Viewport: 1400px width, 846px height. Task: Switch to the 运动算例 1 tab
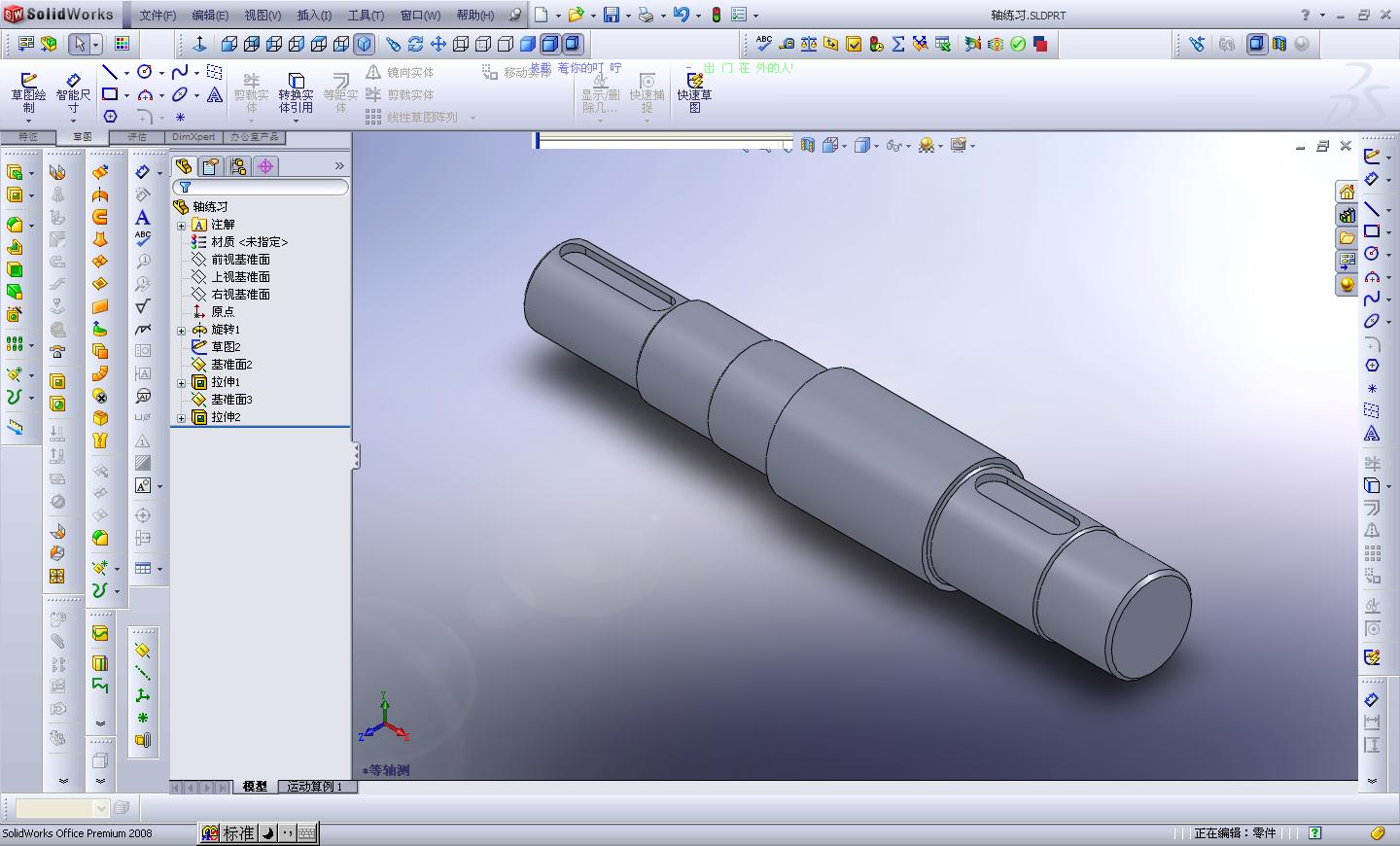(316, 787)
